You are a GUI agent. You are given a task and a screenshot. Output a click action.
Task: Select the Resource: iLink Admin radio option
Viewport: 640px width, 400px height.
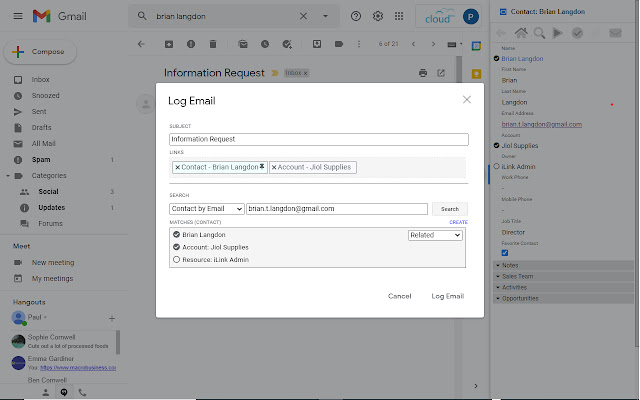[x=176, y=259]
